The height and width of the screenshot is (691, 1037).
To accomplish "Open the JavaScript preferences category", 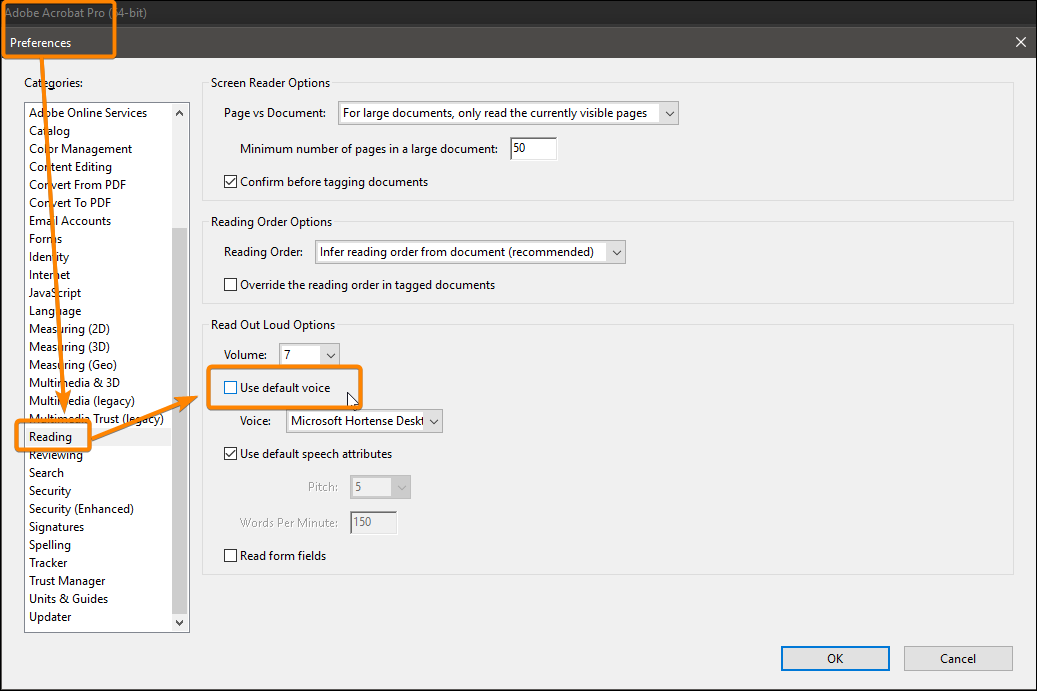I will pyautogui.click(x=55, y=293).
